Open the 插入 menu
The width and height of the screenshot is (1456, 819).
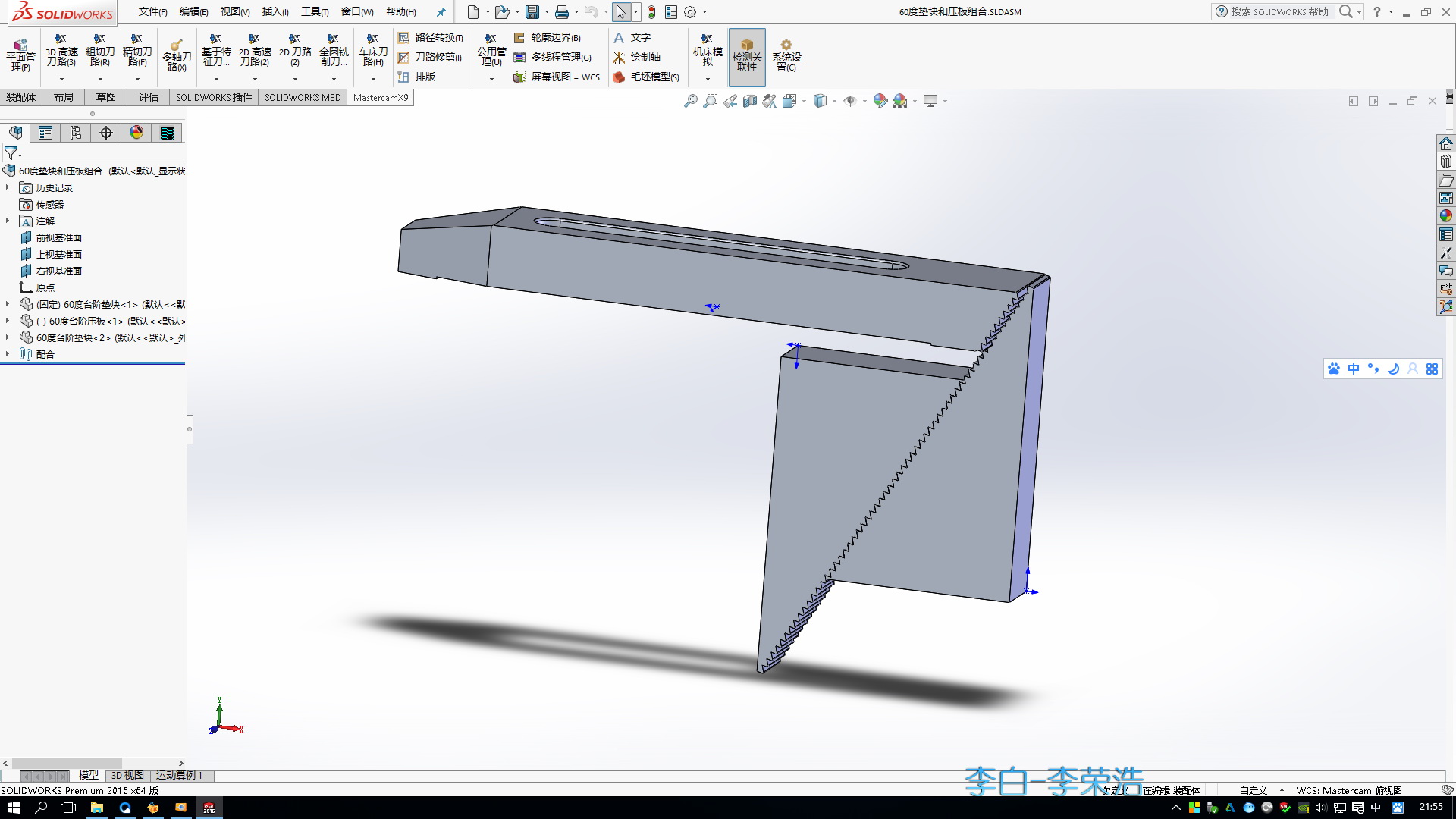pyautogui.click(x=274, y=11)
